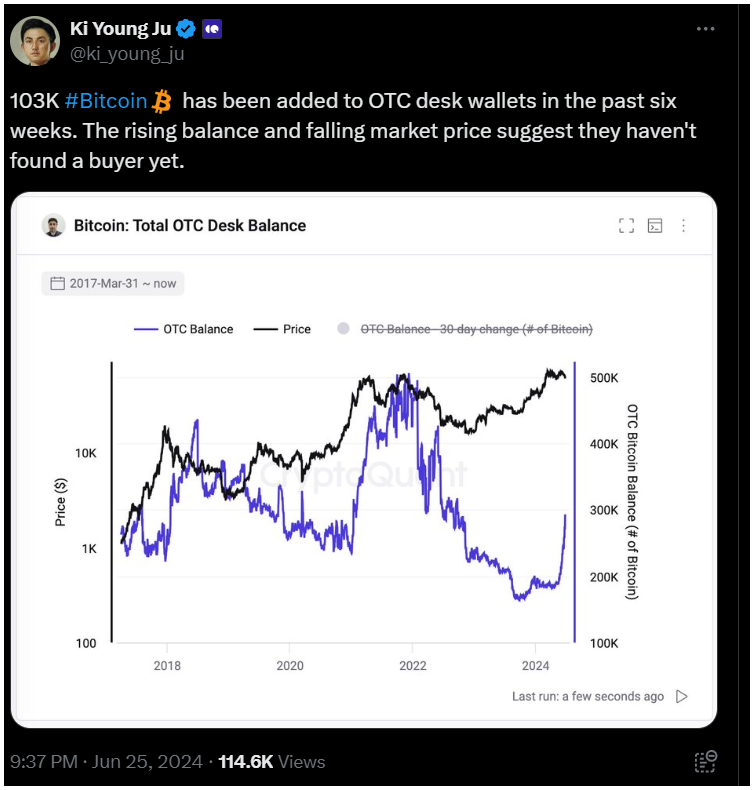The height and width of the screenshot is (790, 754).
Task: Click the CryptoQuant affiliate badge icon
Action: [212, 29]
